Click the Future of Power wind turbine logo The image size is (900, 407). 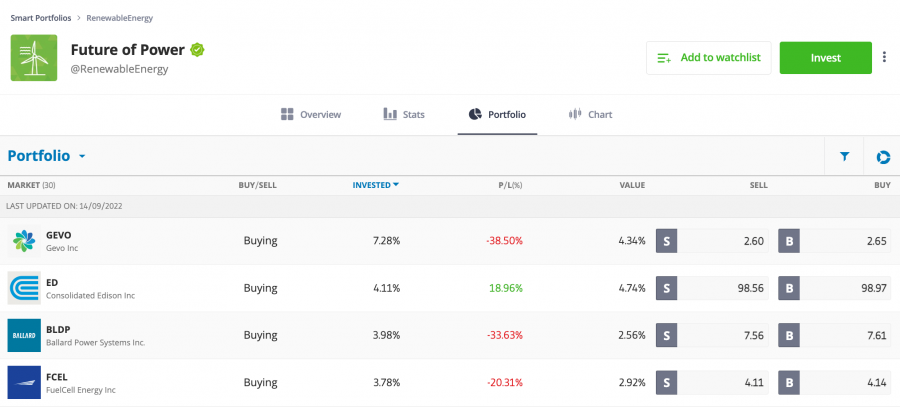pos(34,57)
